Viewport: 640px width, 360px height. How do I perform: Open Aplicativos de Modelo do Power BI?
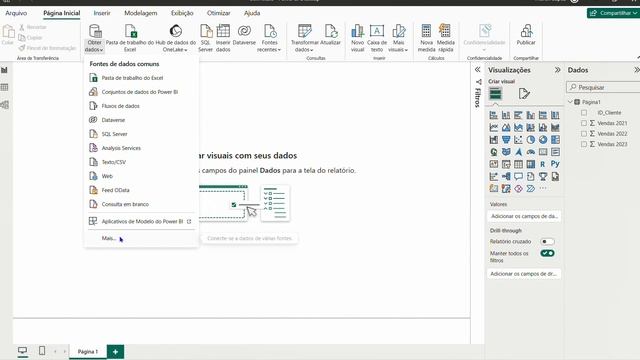(141, 221)
